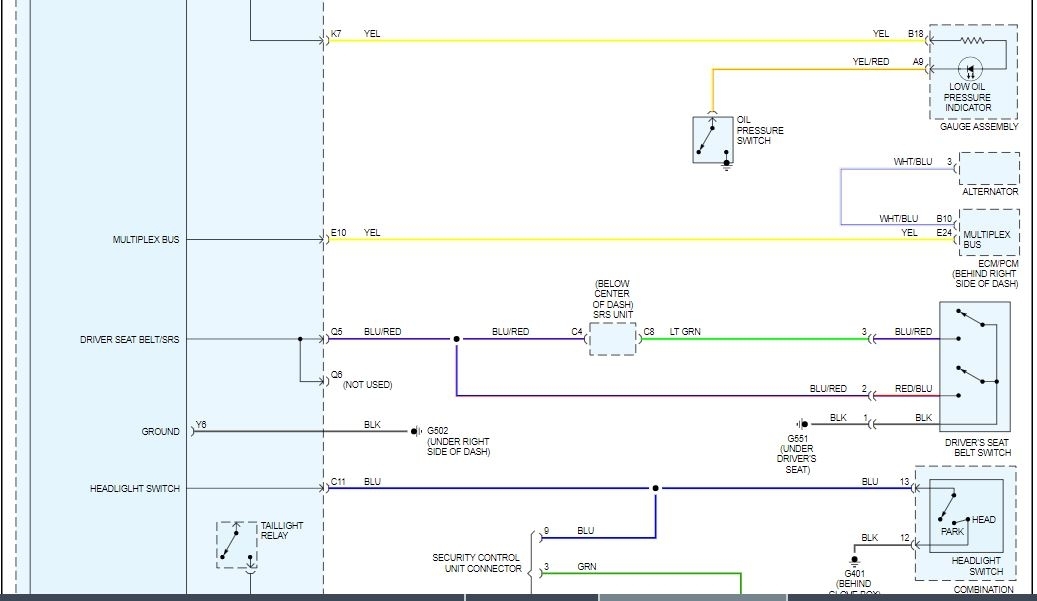The height and width of the screenshot is (601, 1037).
Task: Select the ALTERNATOR label
Action: point(990,191)
